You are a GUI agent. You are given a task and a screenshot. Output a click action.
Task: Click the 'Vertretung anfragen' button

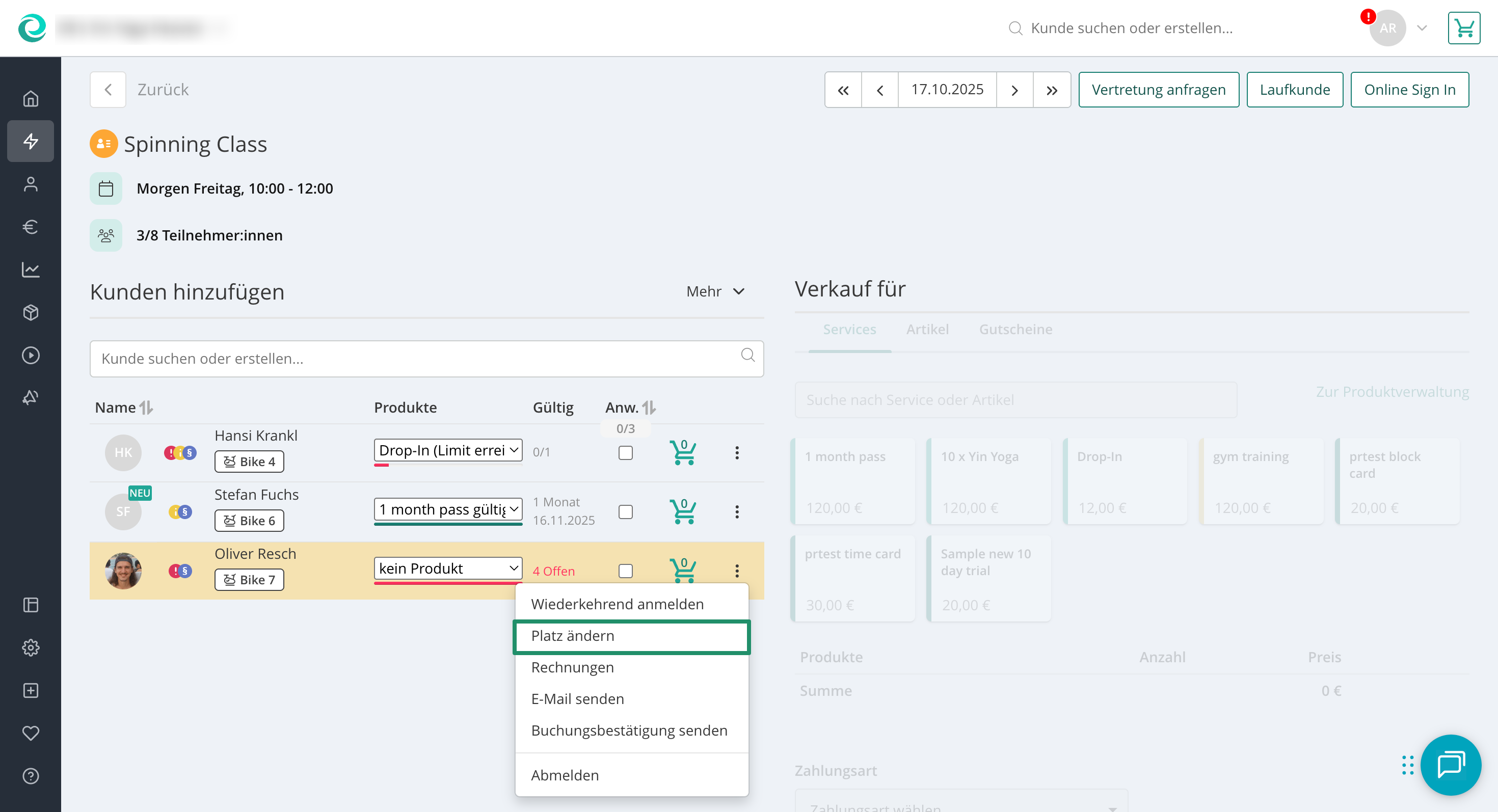[1158, 90]
